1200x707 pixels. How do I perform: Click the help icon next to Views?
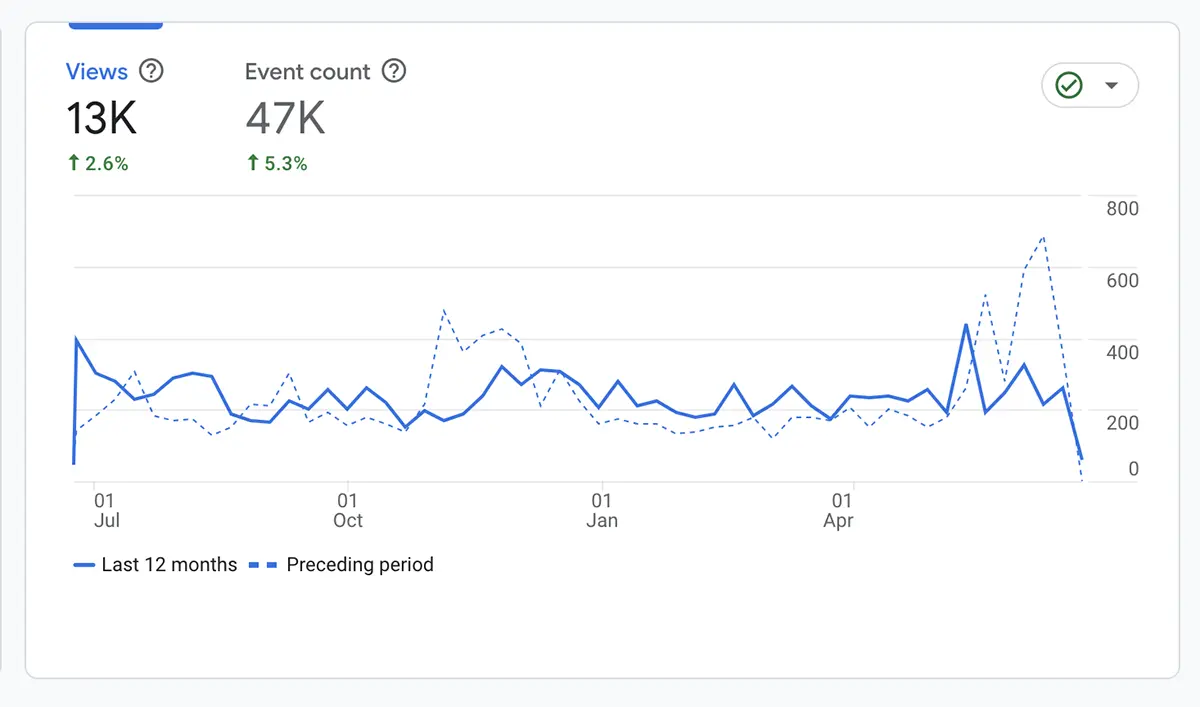point(151,71)
